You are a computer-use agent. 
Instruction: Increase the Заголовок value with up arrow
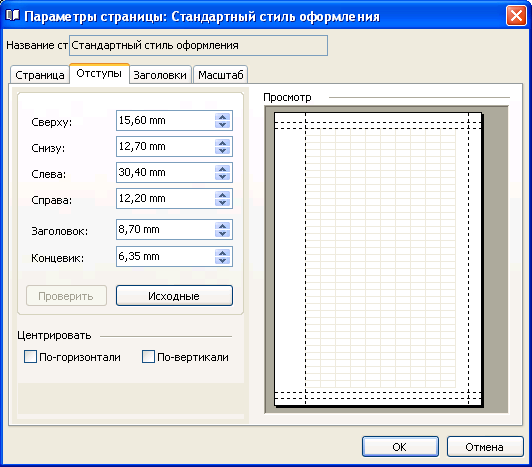coord(223,226)
